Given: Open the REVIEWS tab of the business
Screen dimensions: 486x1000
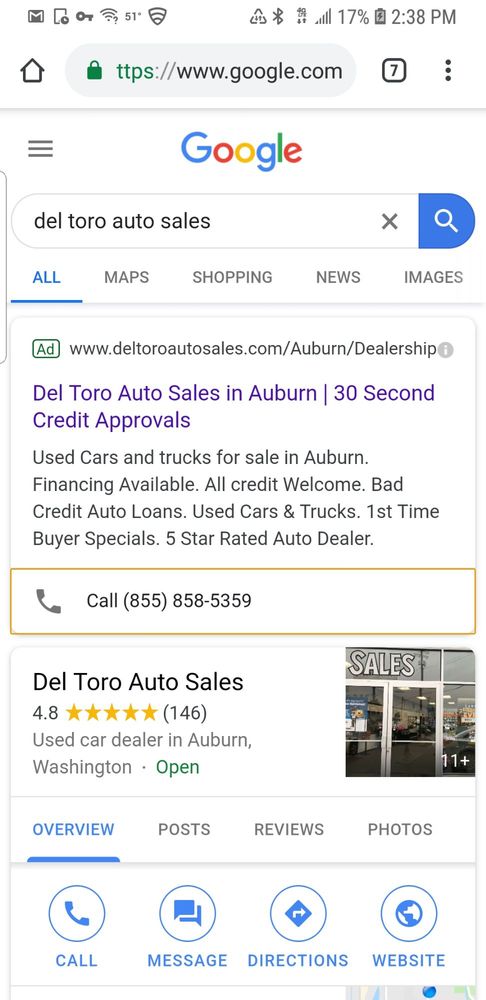Looking at the screenshot, I should click(x=289, y=829).
